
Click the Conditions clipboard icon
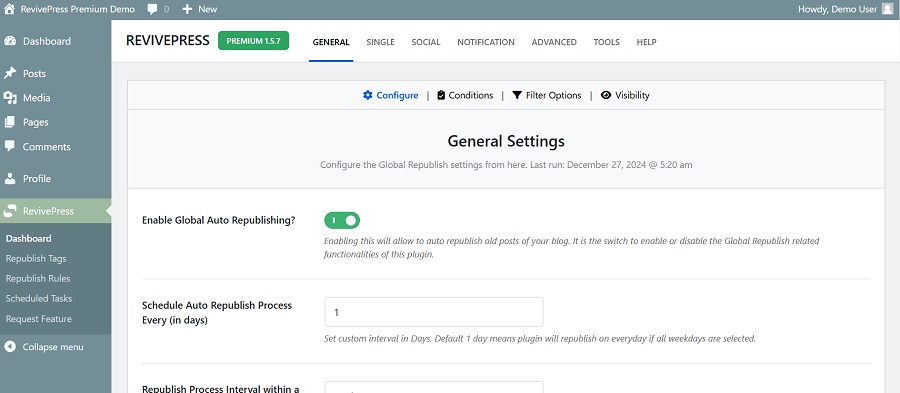point(441,95)
